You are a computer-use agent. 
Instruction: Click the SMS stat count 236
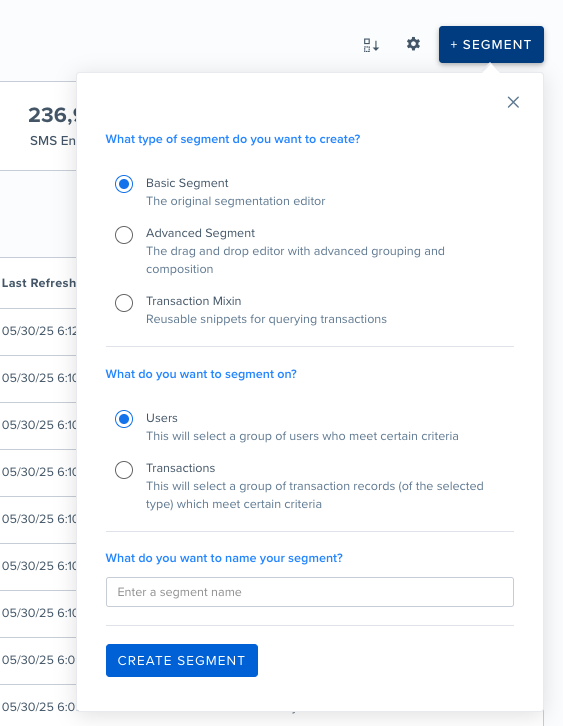tap(52, 115)
